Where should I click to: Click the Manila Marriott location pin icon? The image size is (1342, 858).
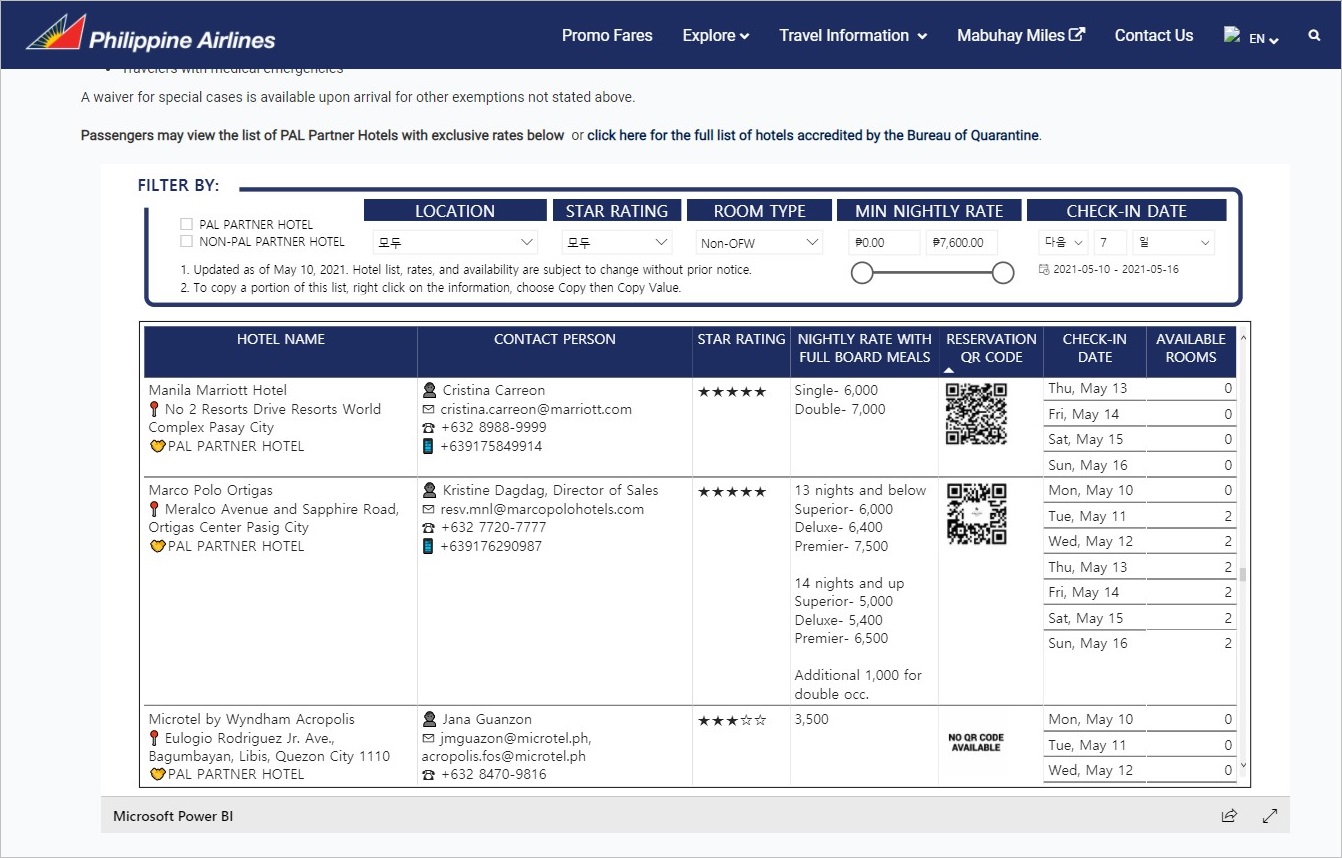154,409
